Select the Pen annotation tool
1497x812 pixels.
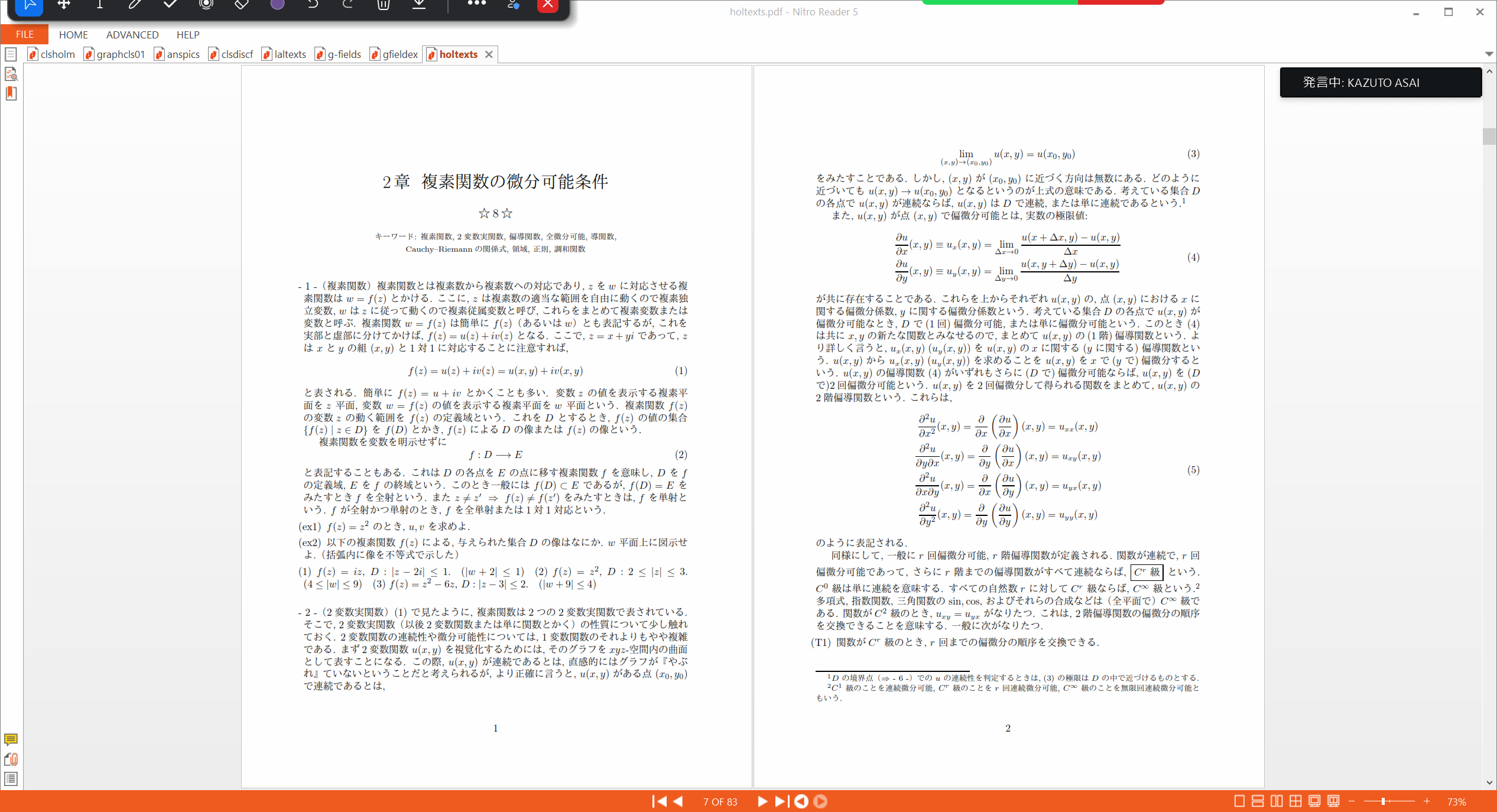pos(135,5)
